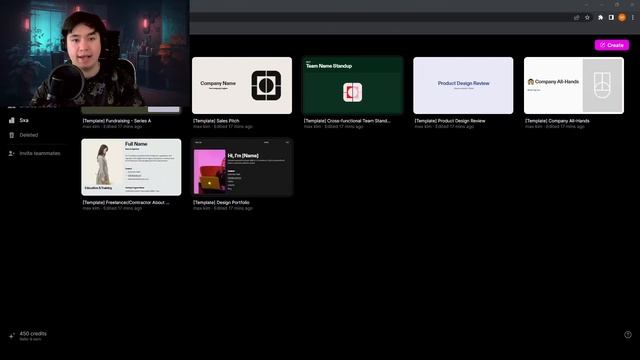
Task: Toggle the browser side panel icon
Action: click(x=611, y=18)
